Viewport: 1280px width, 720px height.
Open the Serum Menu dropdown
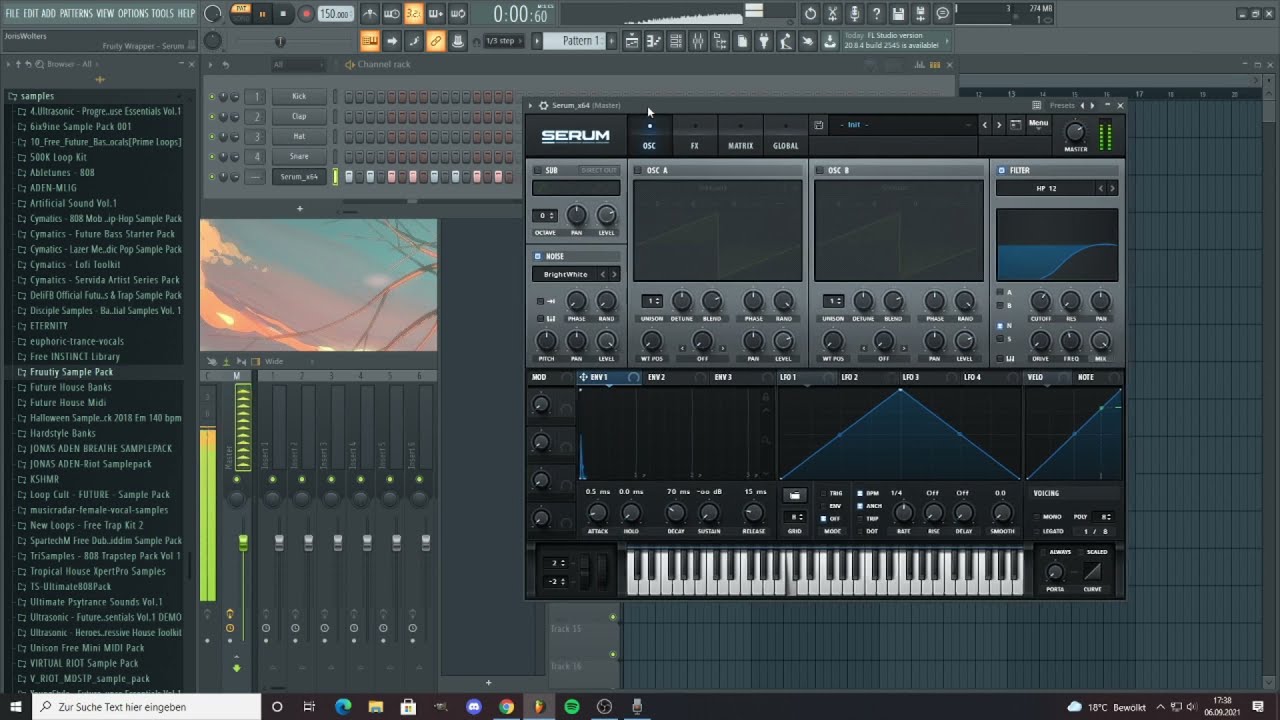pos(1038,124)
